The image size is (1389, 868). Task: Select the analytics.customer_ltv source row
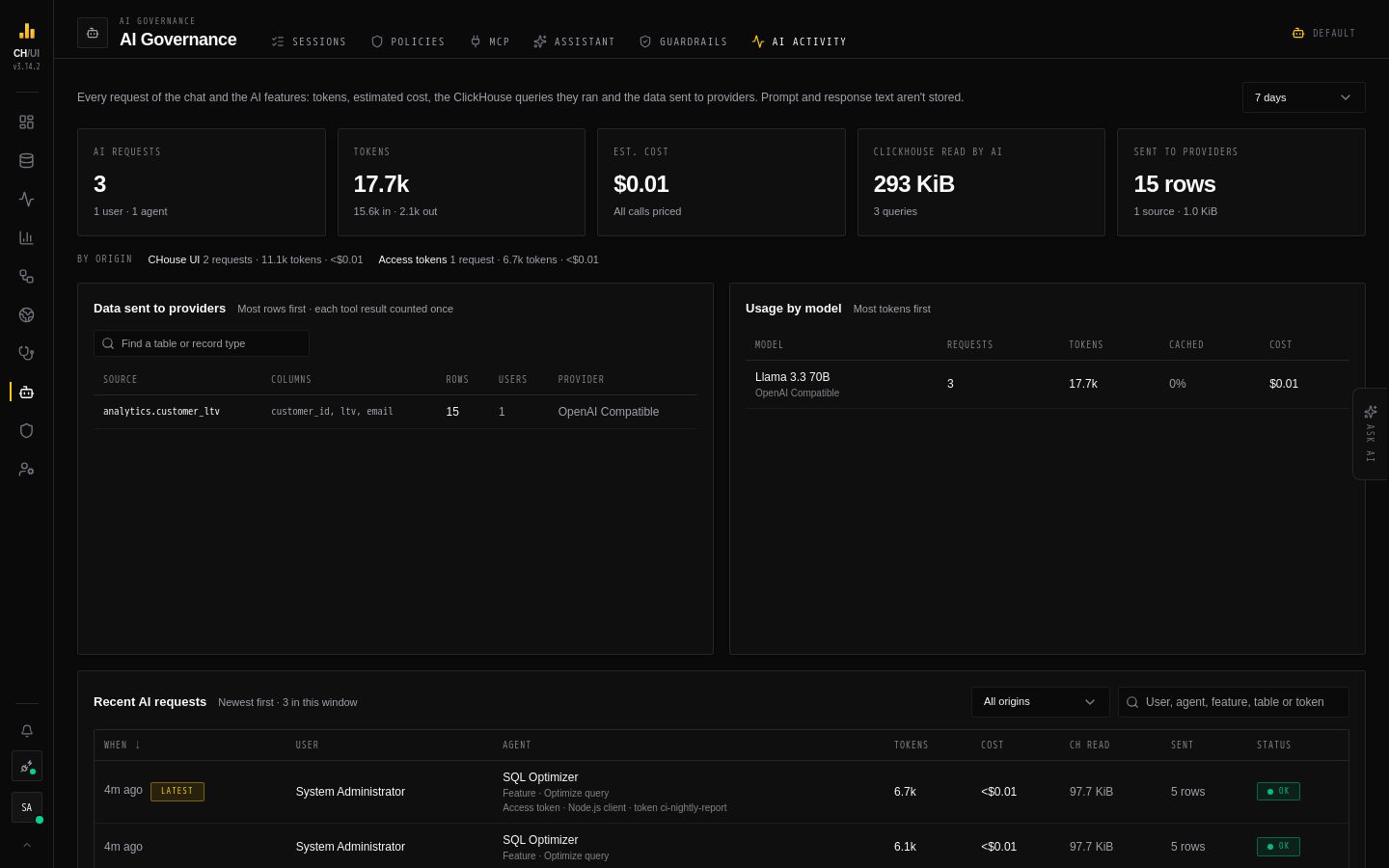[395, 412]
